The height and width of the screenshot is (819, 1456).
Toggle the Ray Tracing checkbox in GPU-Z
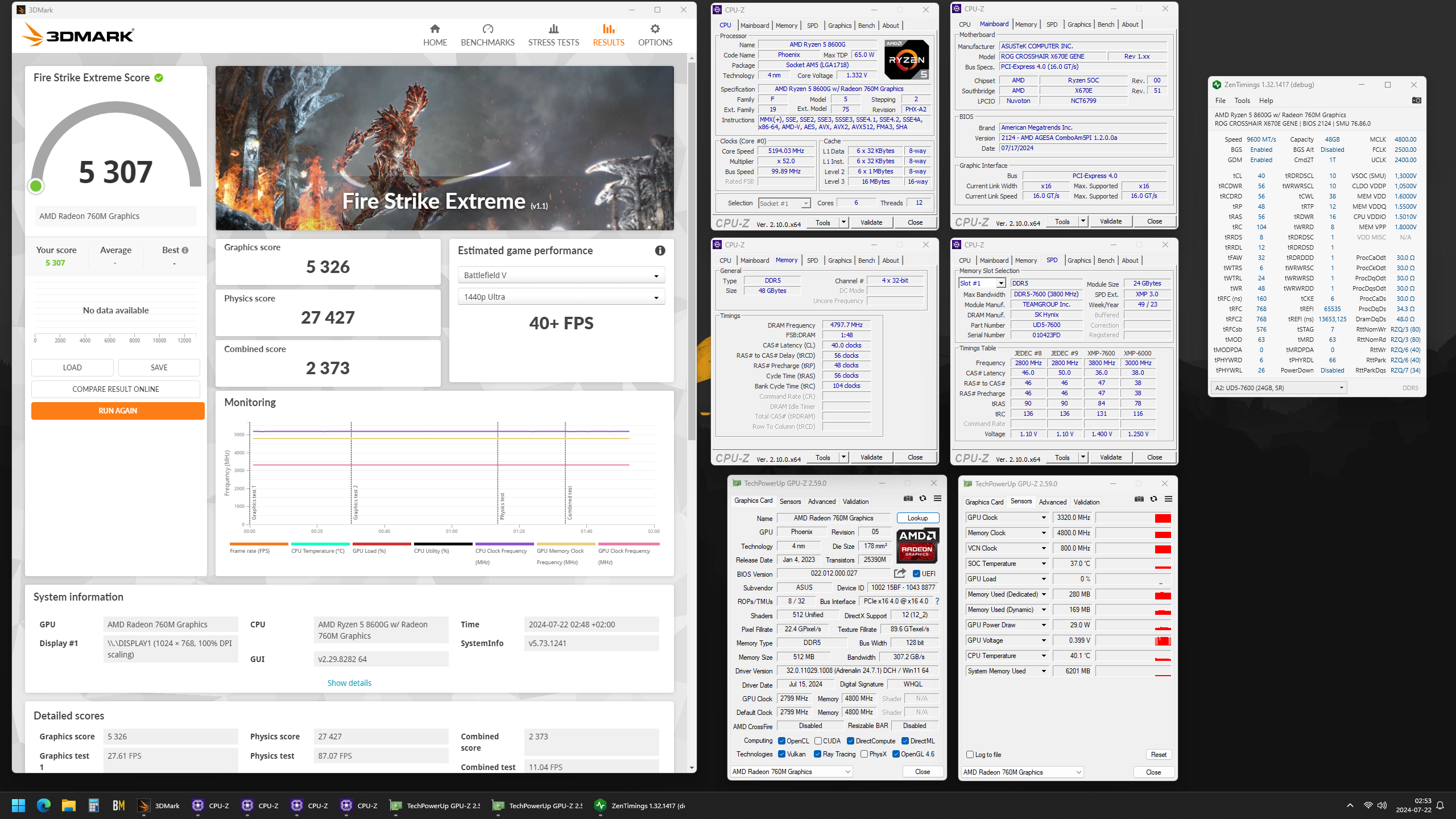(817, 754)
